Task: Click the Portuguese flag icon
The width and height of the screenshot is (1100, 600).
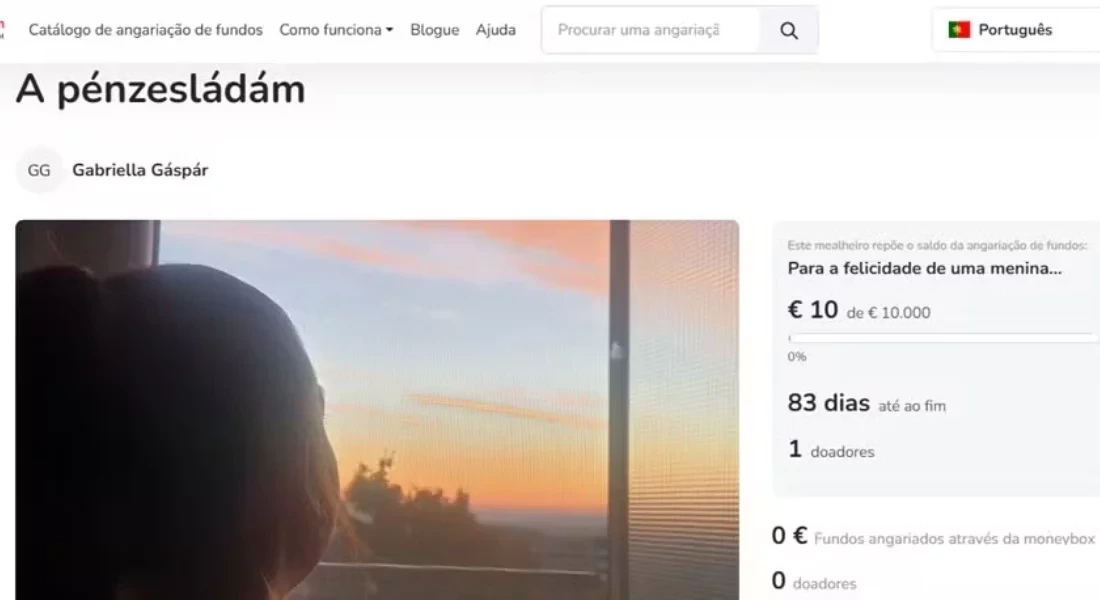Action: (x=959, y=29)
